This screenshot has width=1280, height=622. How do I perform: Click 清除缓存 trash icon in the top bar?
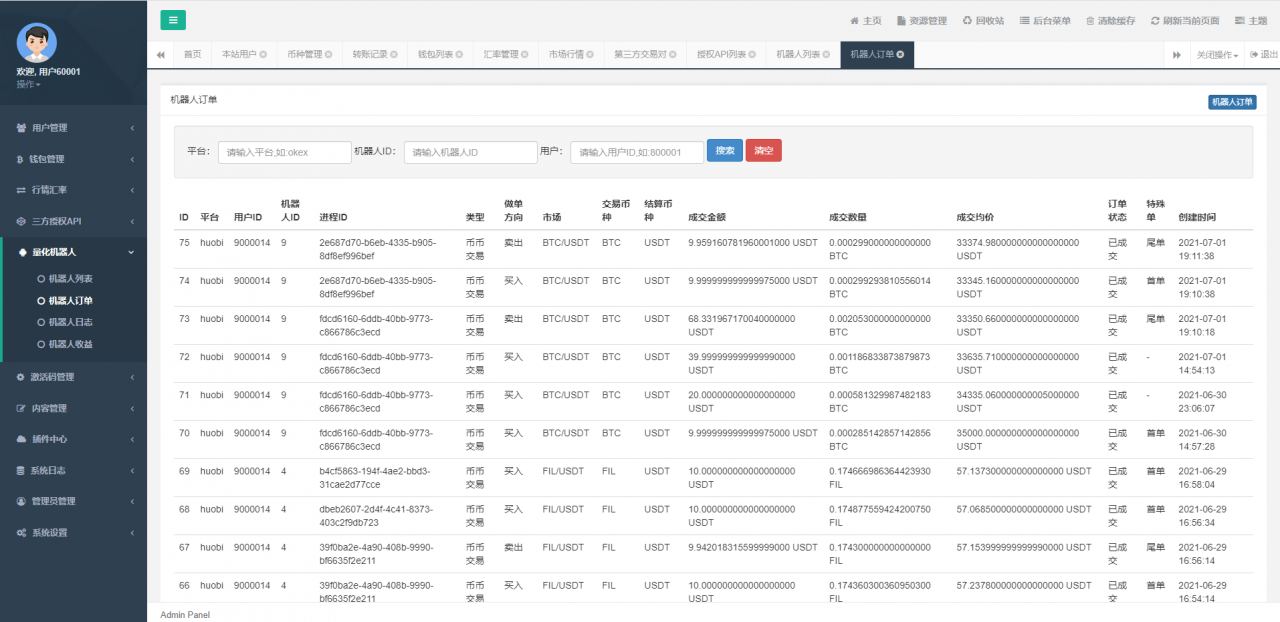coord(1110,21)
